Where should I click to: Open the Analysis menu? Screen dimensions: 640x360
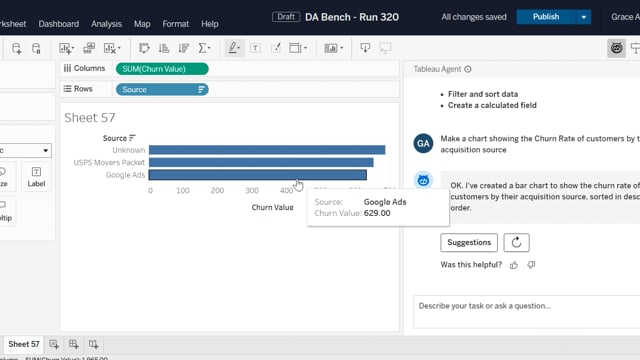click(107, 24)
